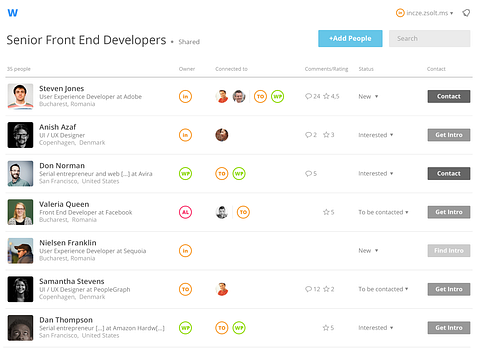Click the Search input field
This screenshot has height=360, width=480.
429,39
